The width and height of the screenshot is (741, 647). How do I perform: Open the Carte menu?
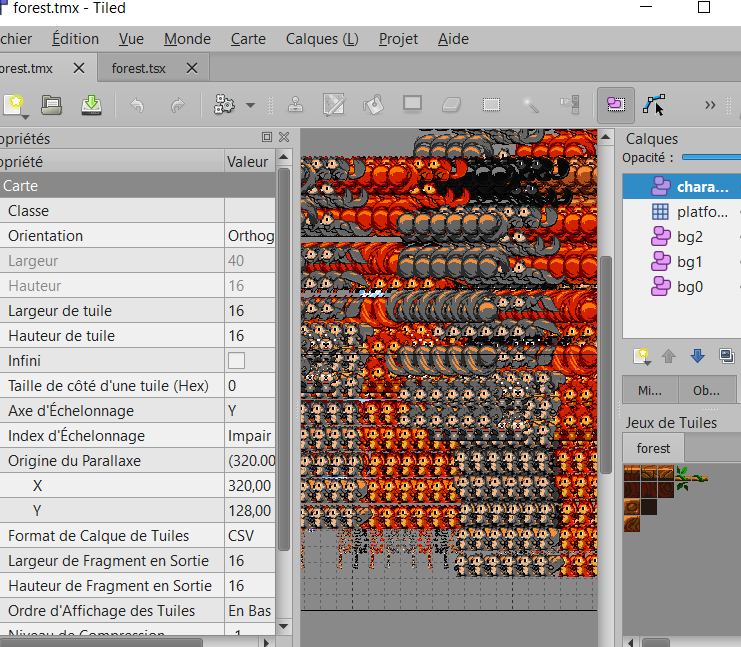[248, 39]
